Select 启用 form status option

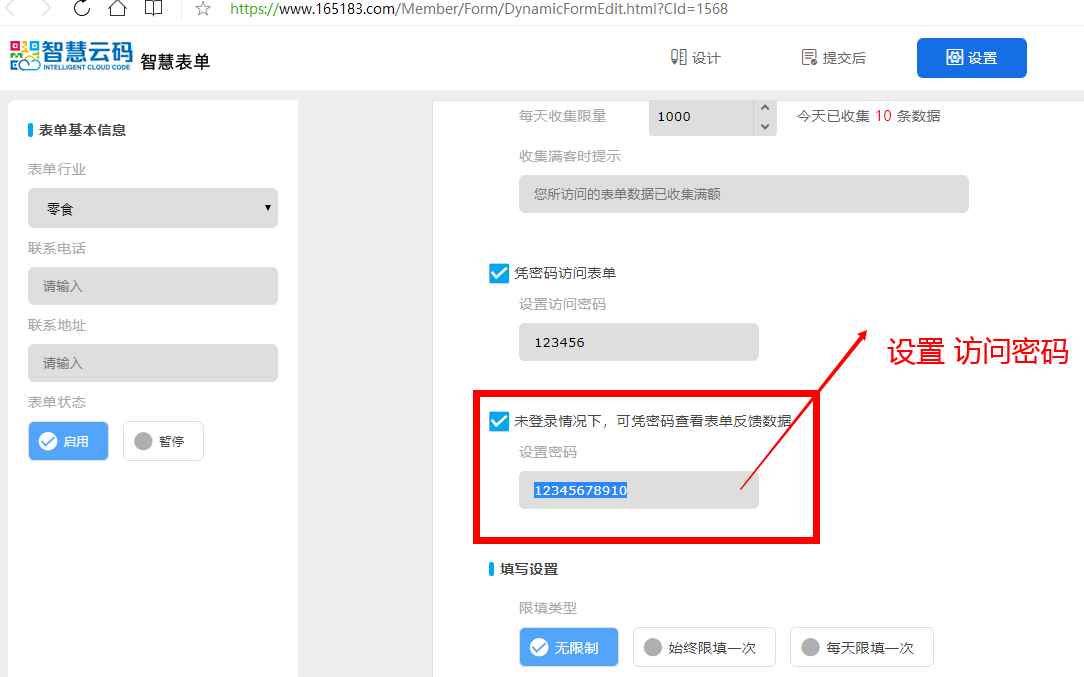point(68,441)
